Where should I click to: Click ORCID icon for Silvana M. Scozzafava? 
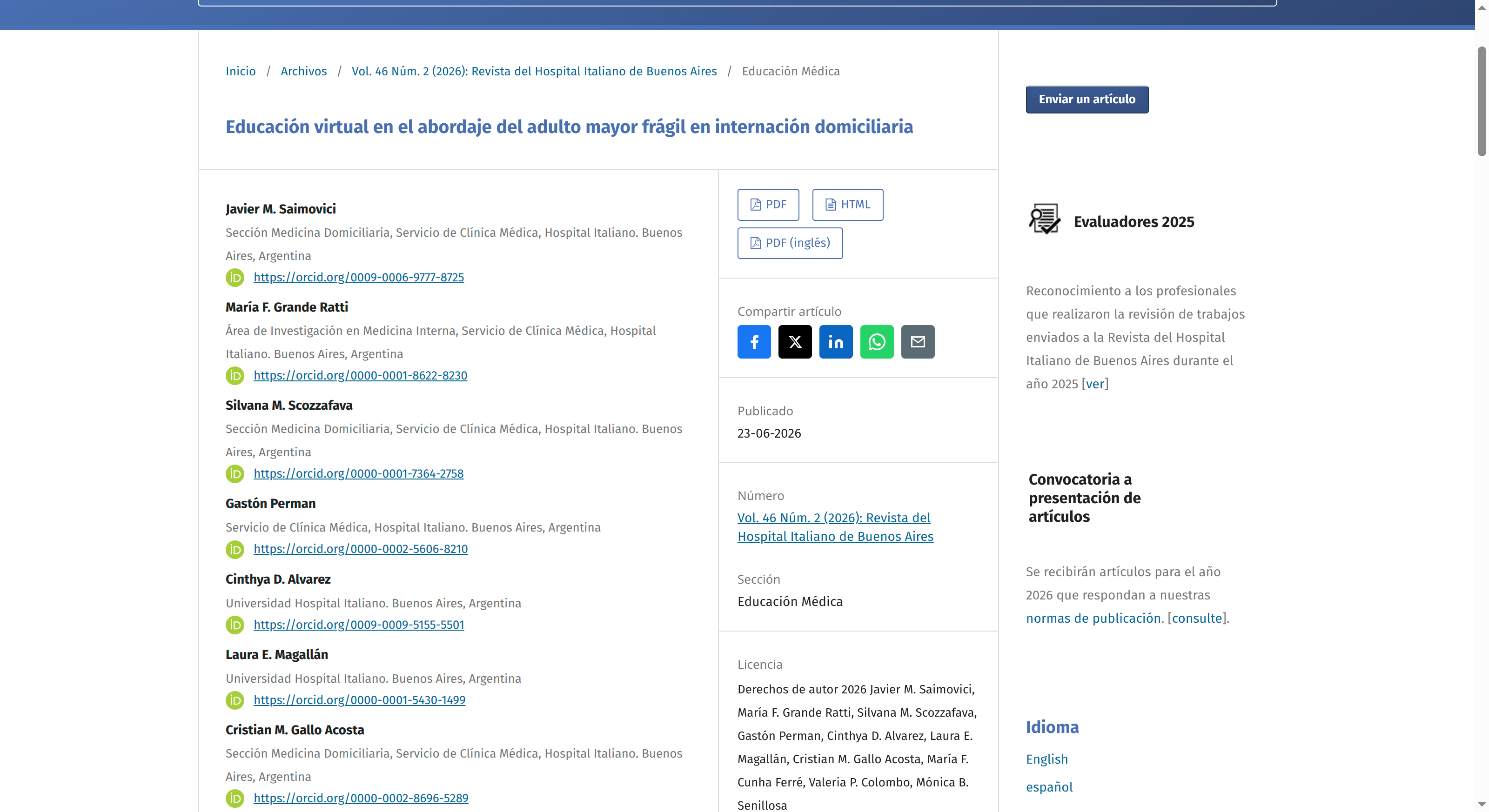(x=235, y=474)
